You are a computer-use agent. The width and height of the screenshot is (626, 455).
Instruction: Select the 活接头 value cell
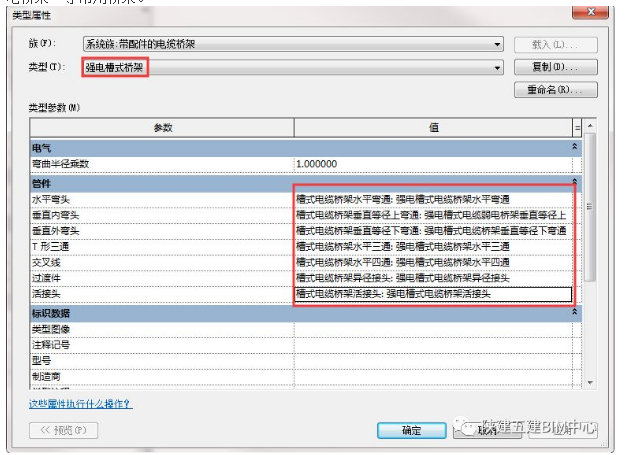[x=433, y=294]
